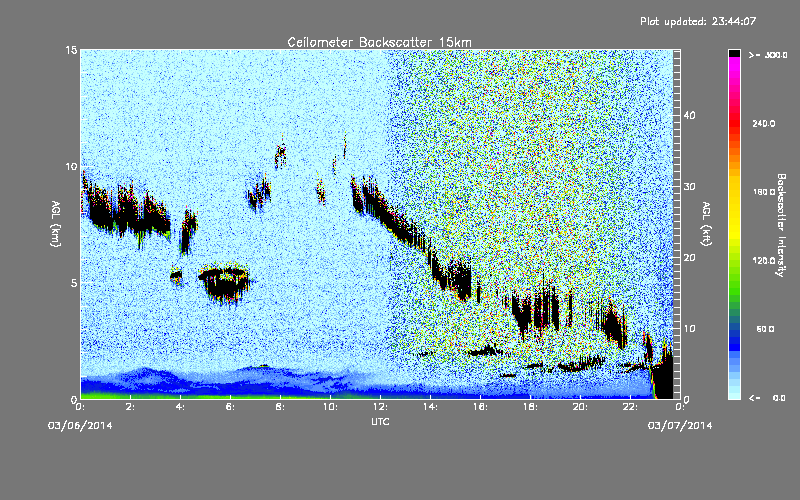Image resolution: width=800 pixels, height=500 pixels.
Task: Select the 'AGL (kft)' right axis label
Action: pos(706,224)
